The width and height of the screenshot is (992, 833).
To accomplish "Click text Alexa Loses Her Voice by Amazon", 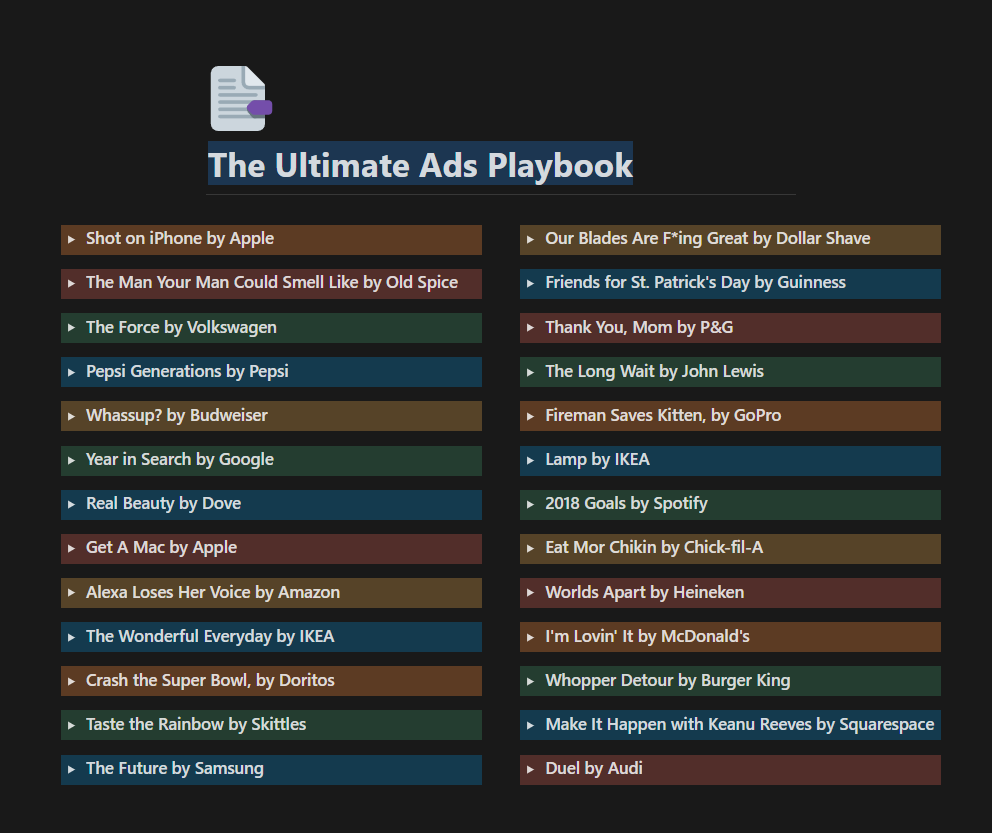I will click(x=213, y=592).
